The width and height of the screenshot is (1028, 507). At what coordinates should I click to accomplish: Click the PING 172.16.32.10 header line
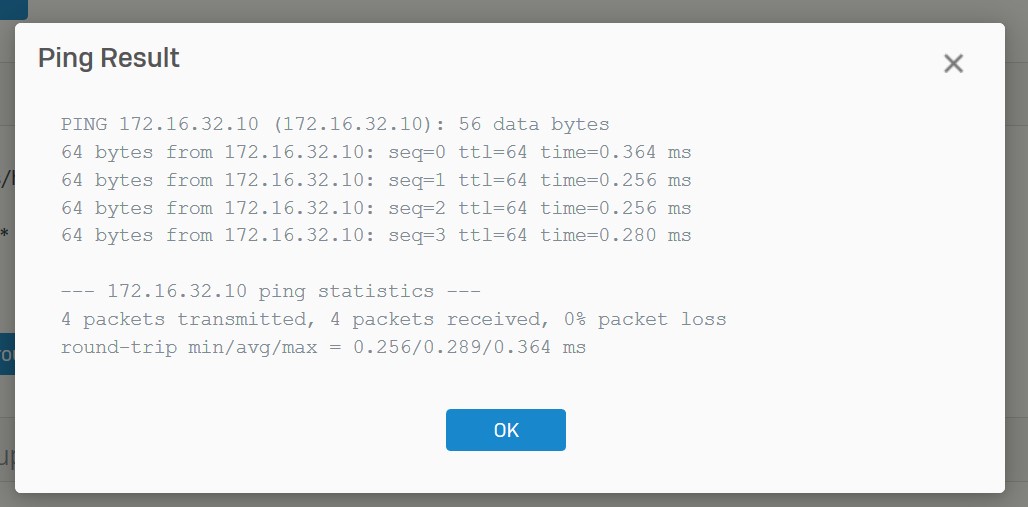pos(335,125)
